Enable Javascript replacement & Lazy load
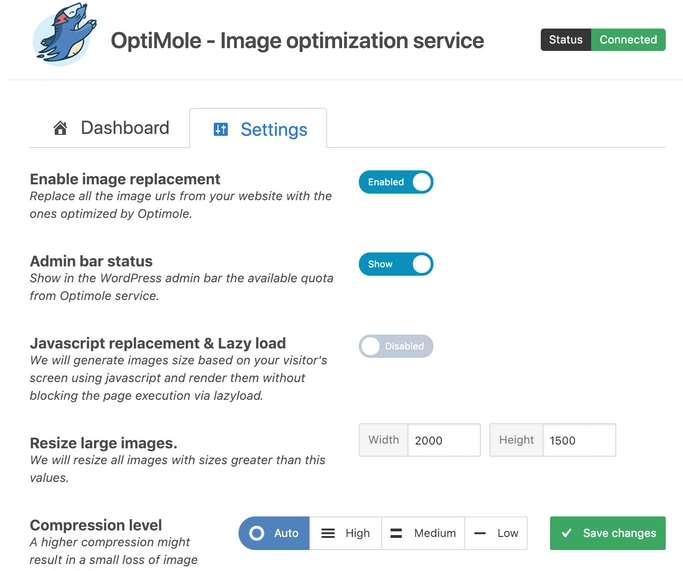The width and height of the screenshot is (683, 571). click(x=396, y=346)
